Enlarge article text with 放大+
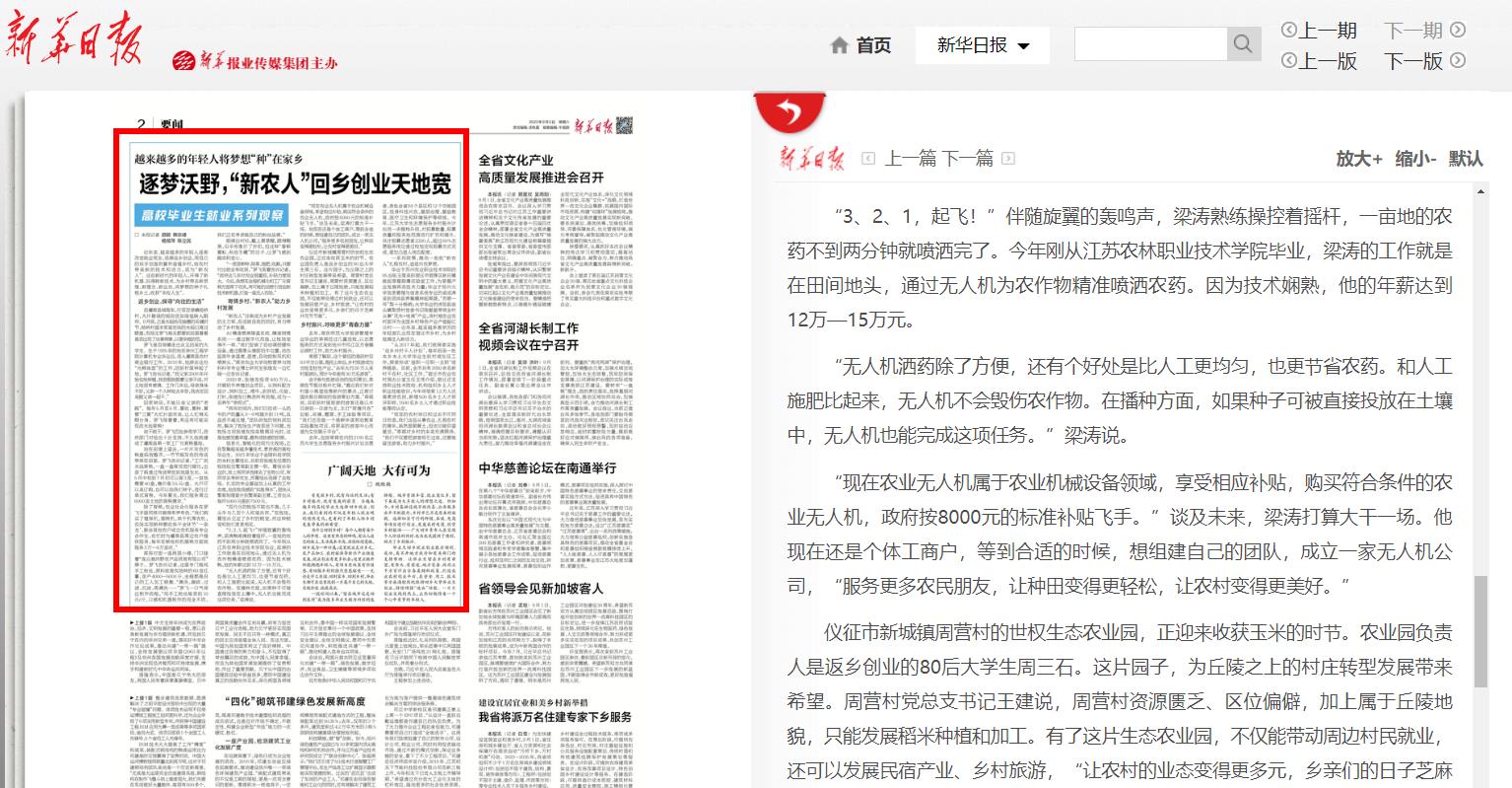The width and height of the screenshot is (1512, 788). click(1358, 158)
